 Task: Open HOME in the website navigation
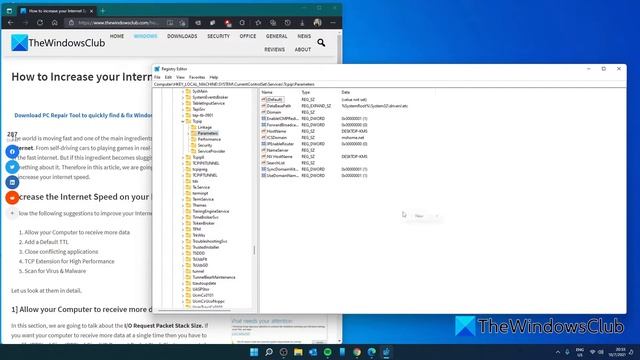click(117, 36)
